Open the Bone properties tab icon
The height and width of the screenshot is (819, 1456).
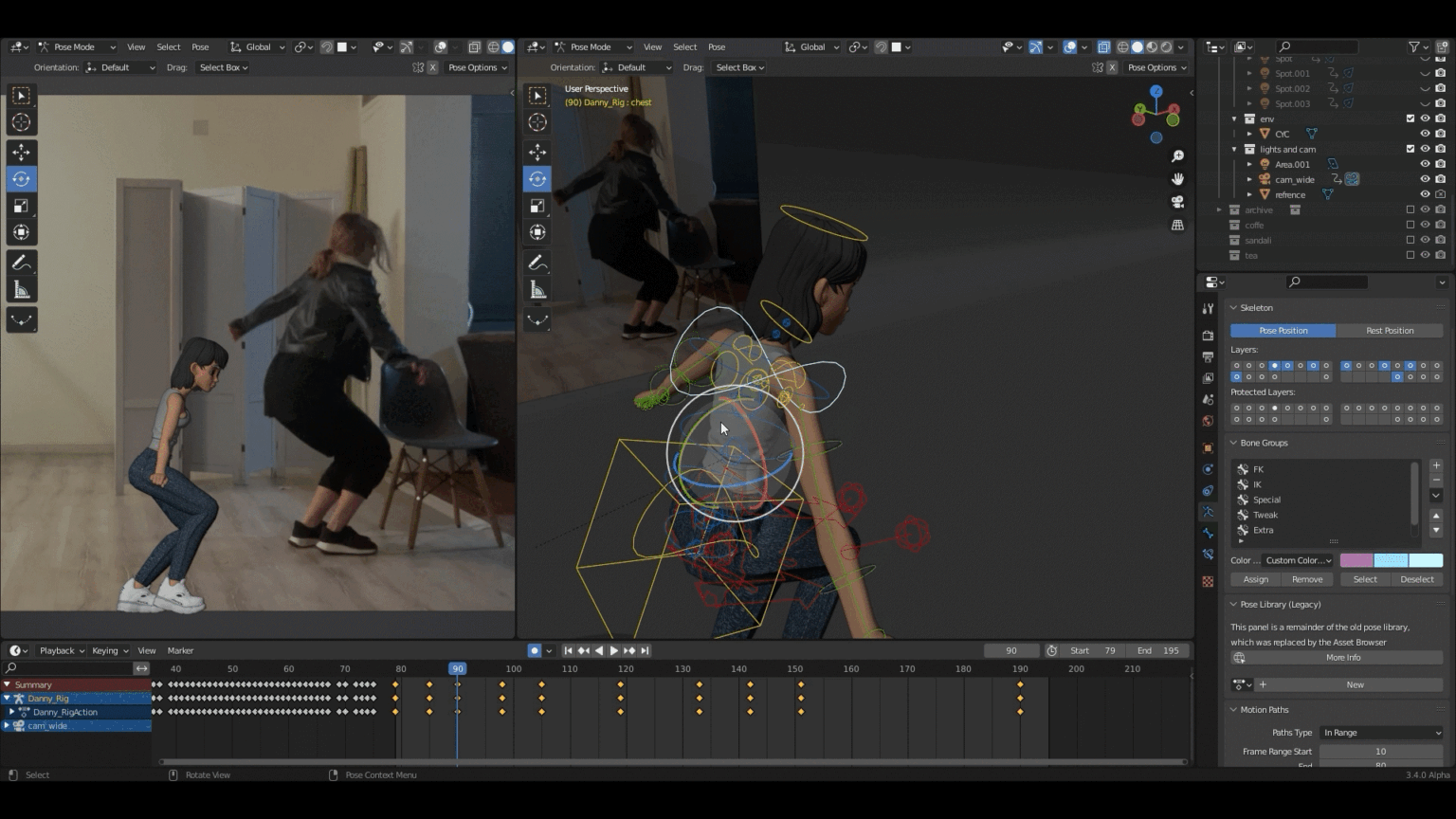1208,534
